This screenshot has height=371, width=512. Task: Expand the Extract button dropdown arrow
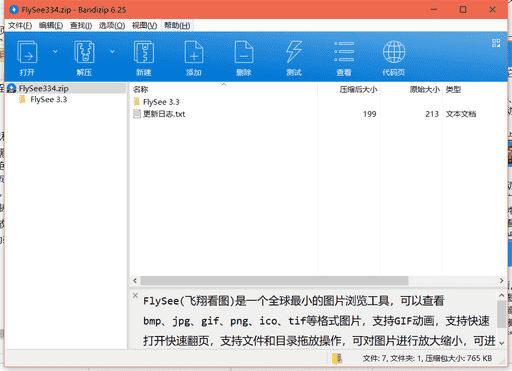[112, 52]
